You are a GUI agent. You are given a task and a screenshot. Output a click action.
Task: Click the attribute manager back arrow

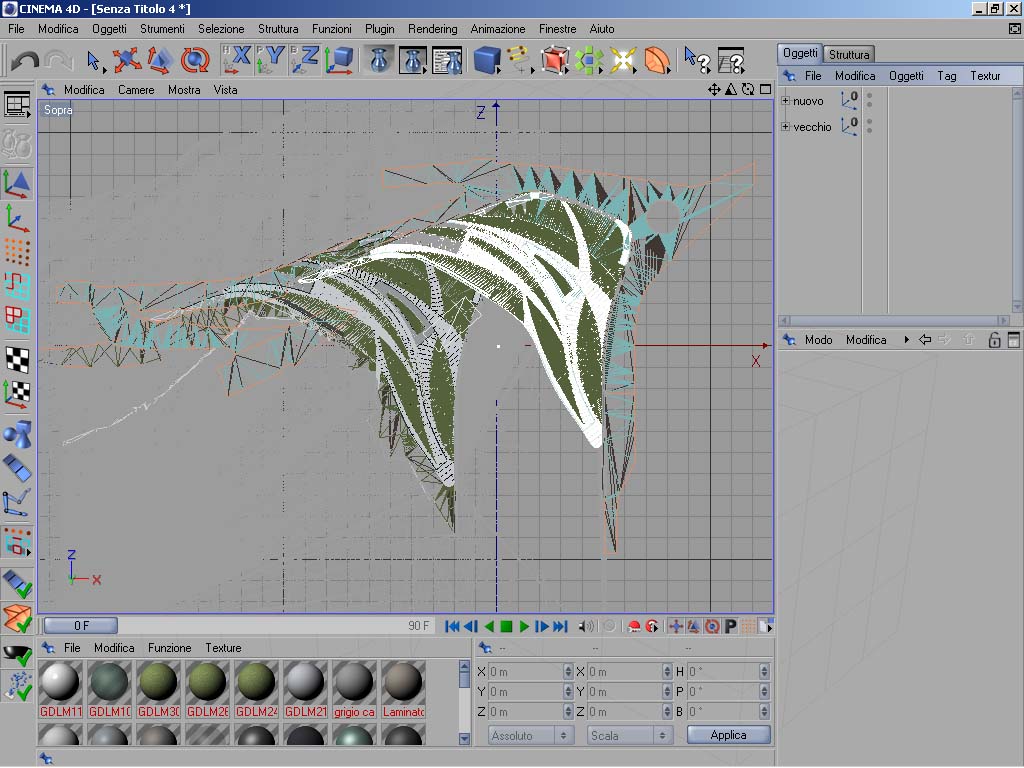coord(925,340)
